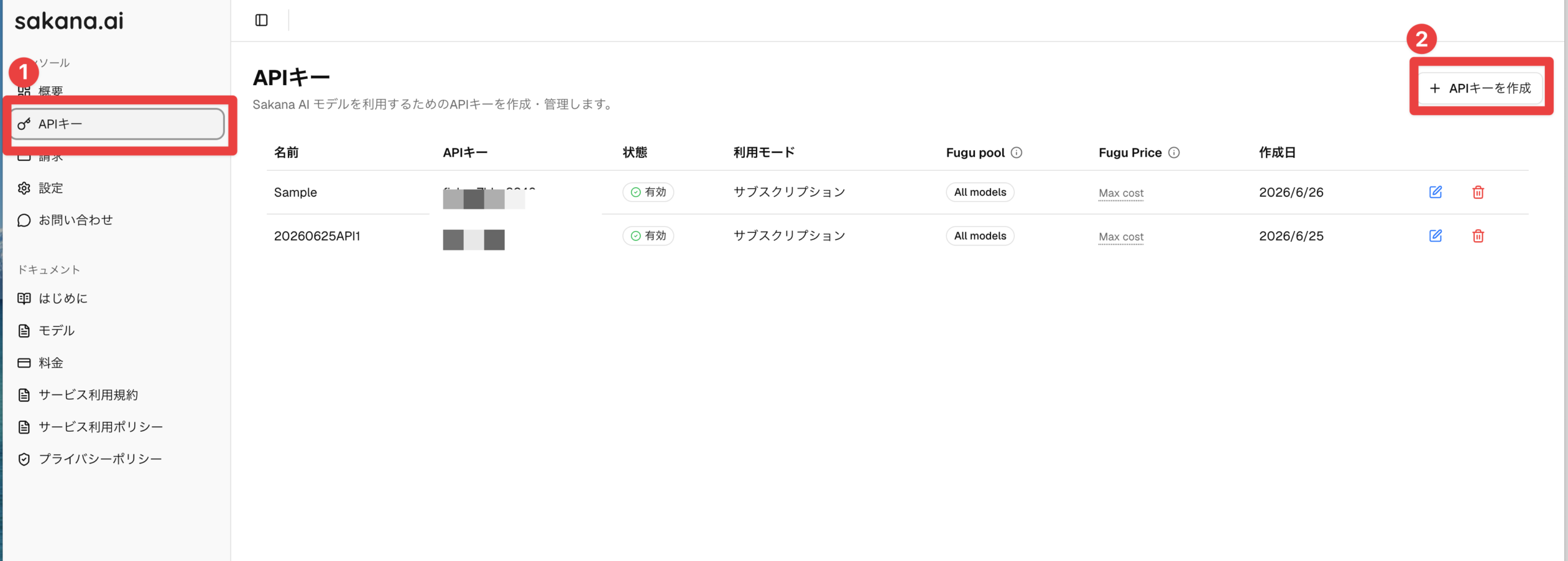This screenshot has height=561, width=1568.
Task: Click the Fugu Price info icon
Action: [x=1174, y=152]
